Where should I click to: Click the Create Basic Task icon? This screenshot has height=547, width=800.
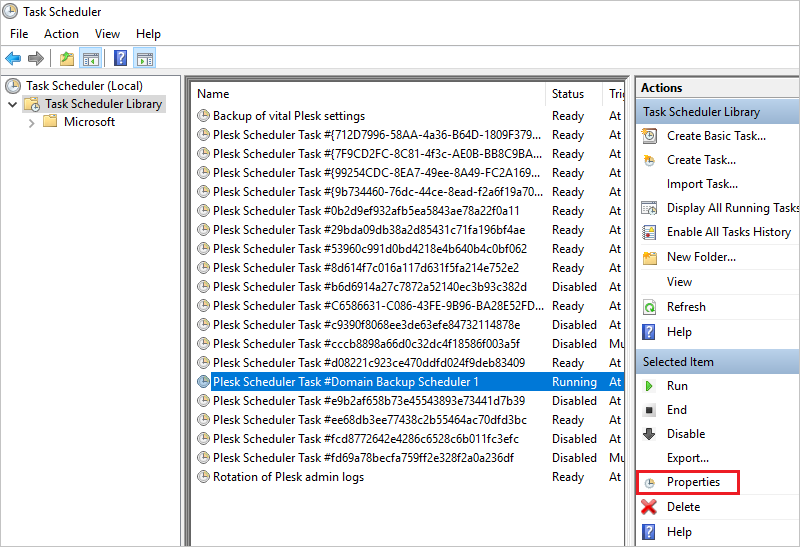coord(650,136)
